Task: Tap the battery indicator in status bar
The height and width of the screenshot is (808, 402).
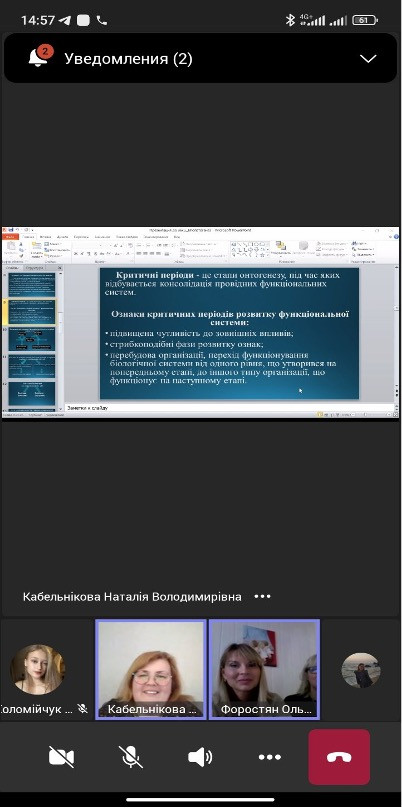Action: [x=365, y=20]
